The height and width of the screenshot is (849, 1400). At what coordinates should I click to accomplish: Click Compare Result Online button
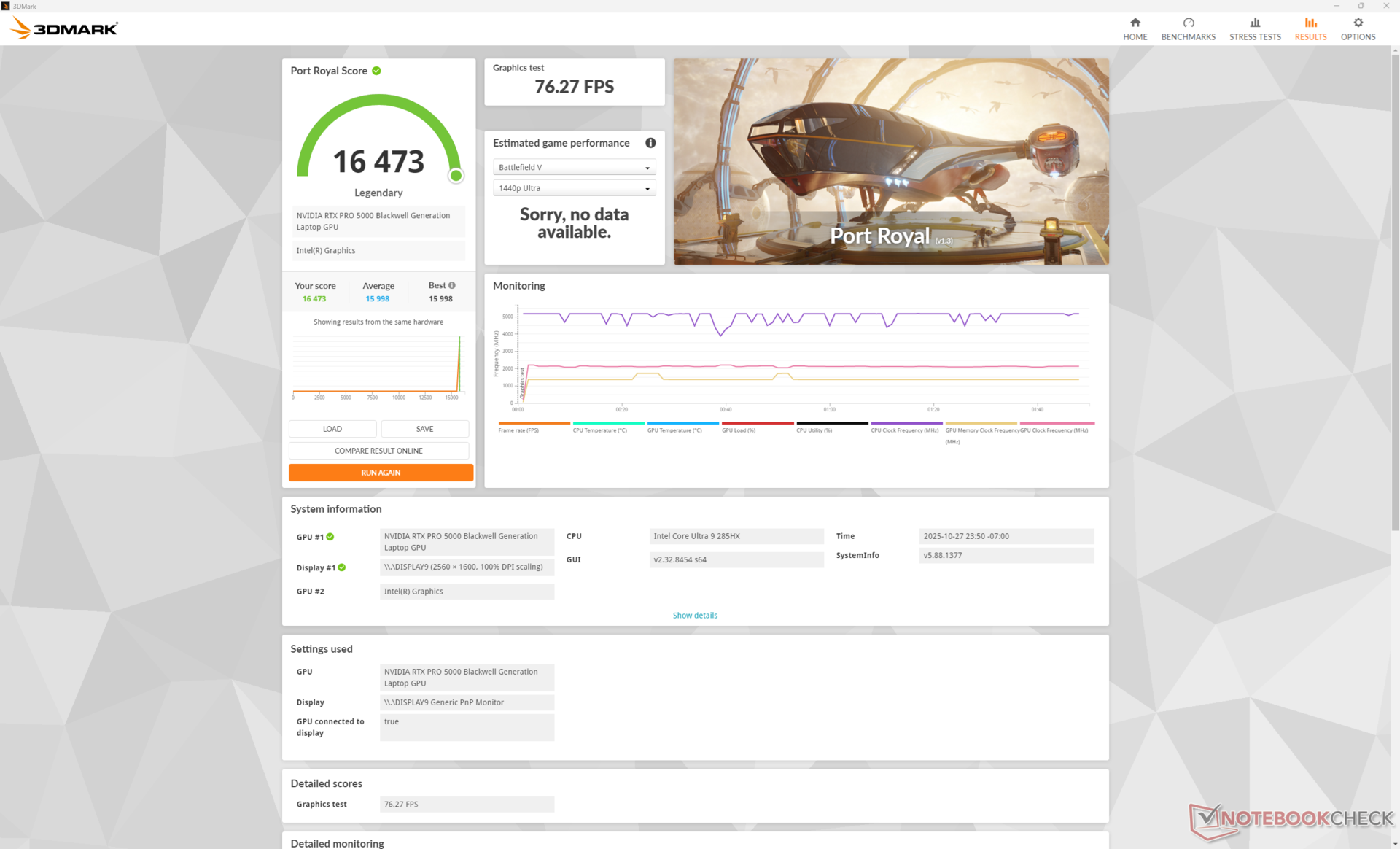(378, 451)
